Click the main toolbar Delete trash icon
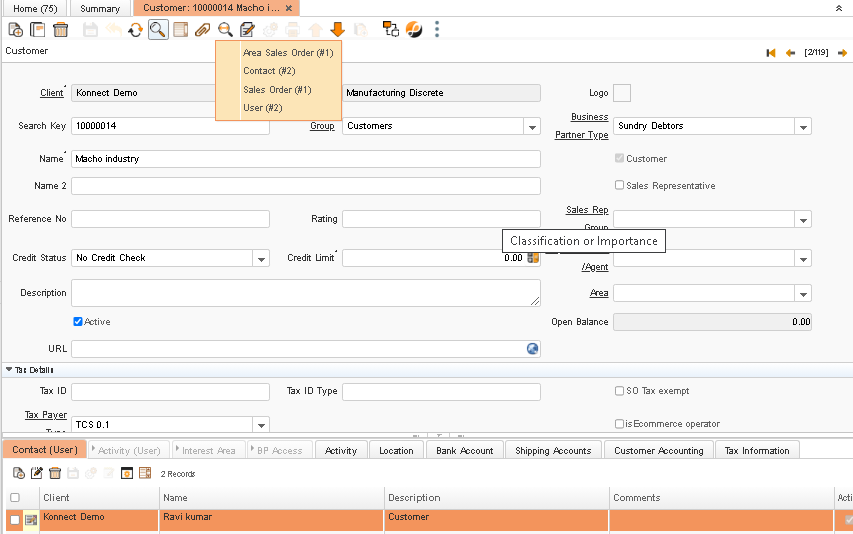 60,29
